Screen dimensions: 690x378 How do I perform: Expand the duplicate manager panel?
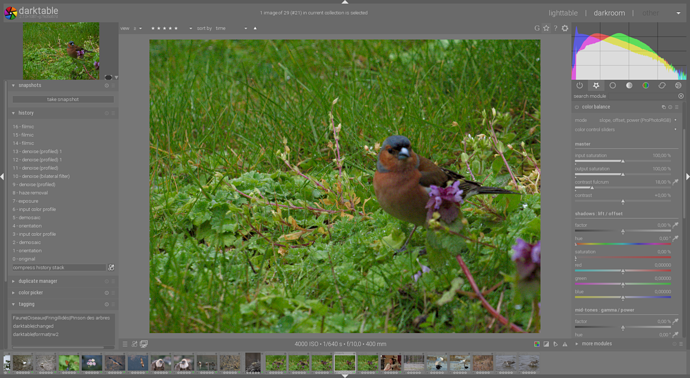37,281
